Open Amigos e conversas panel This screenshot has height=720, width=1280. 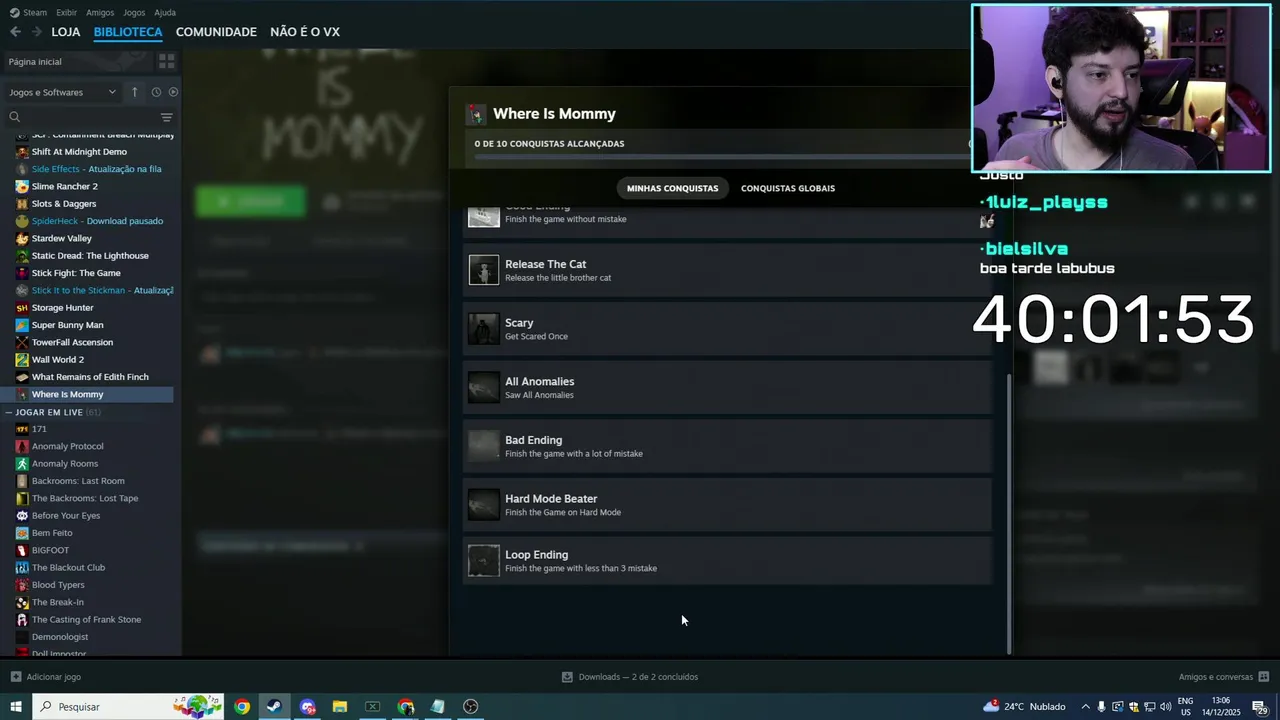1224,677
